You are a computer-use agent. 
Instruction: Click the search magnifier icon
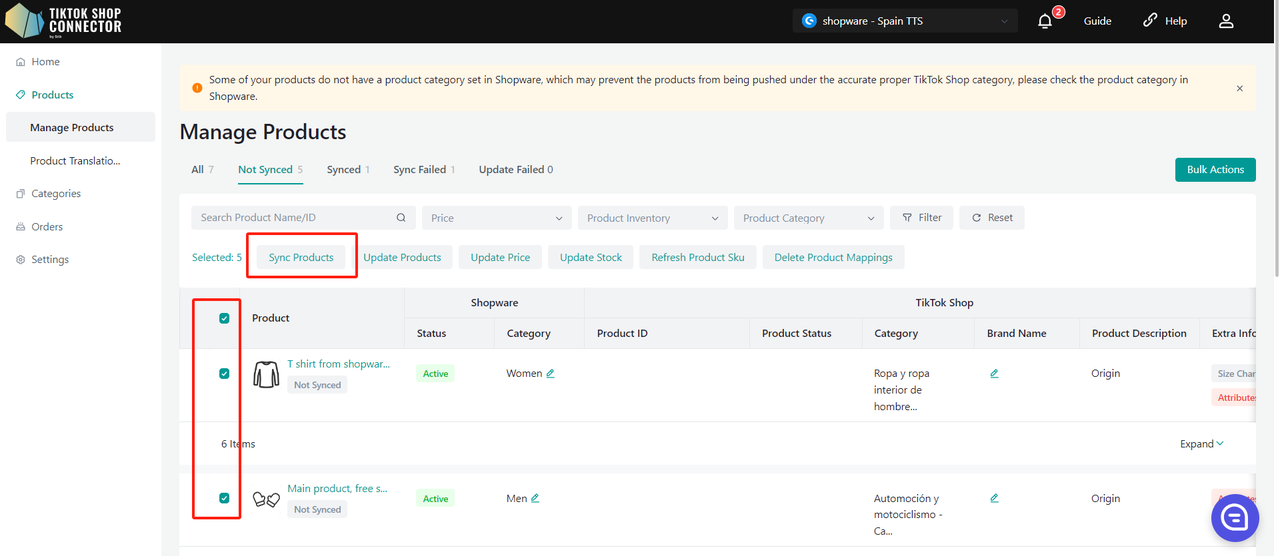(401, 218)
